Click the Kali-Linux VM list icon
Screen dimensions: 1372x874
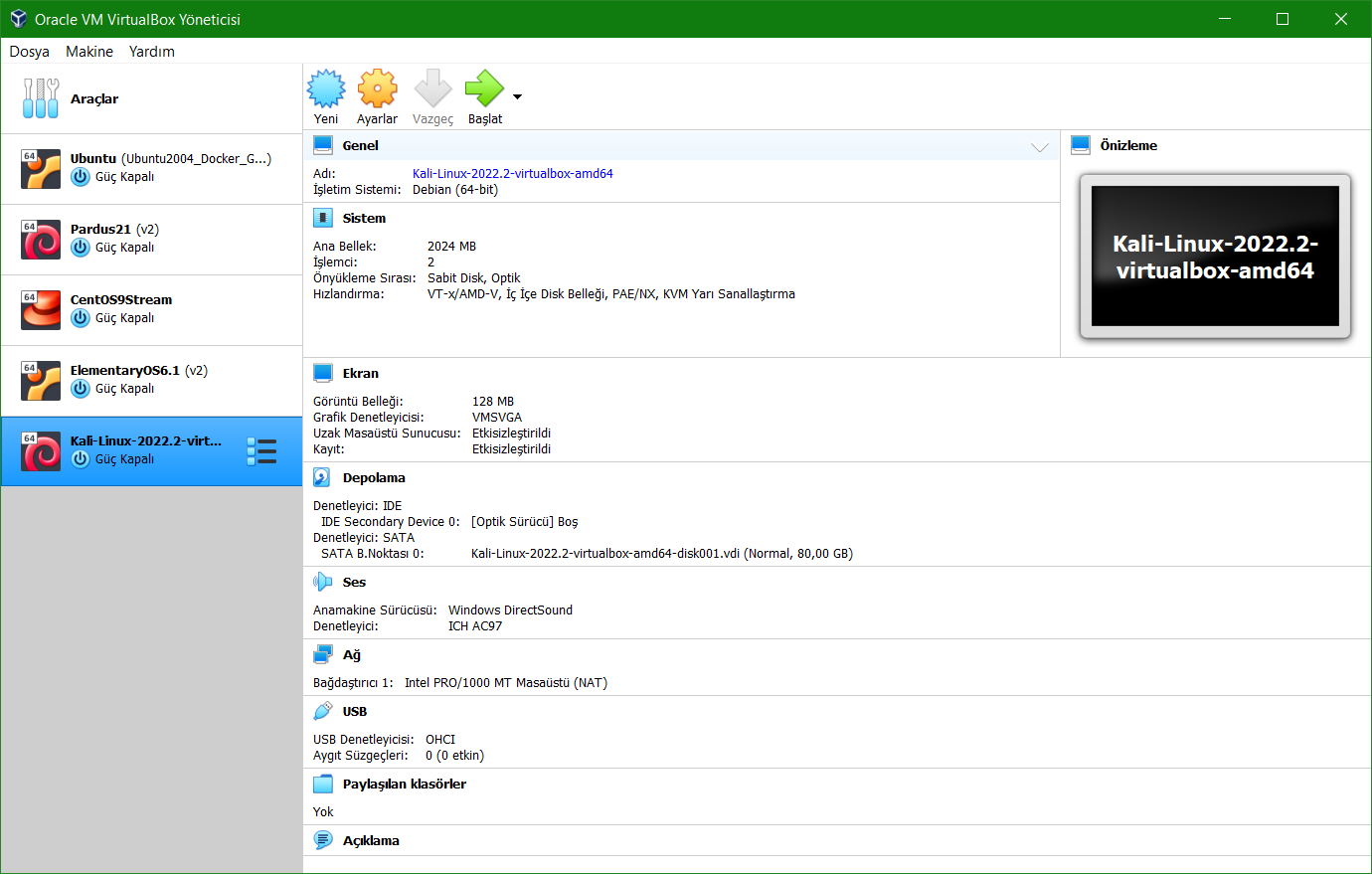coord(41,451)
